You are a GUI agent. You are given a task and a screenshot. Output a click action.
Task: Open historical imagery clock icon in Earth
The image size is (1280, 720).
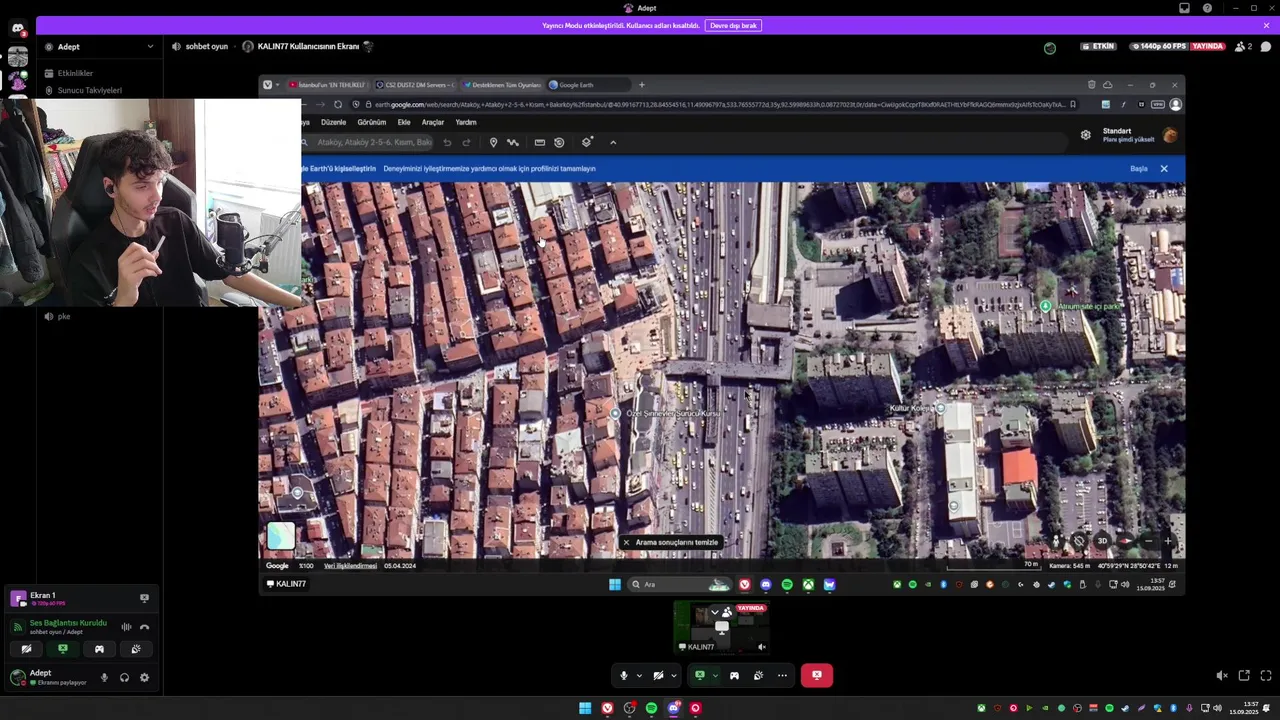click(x=559, y=142)
